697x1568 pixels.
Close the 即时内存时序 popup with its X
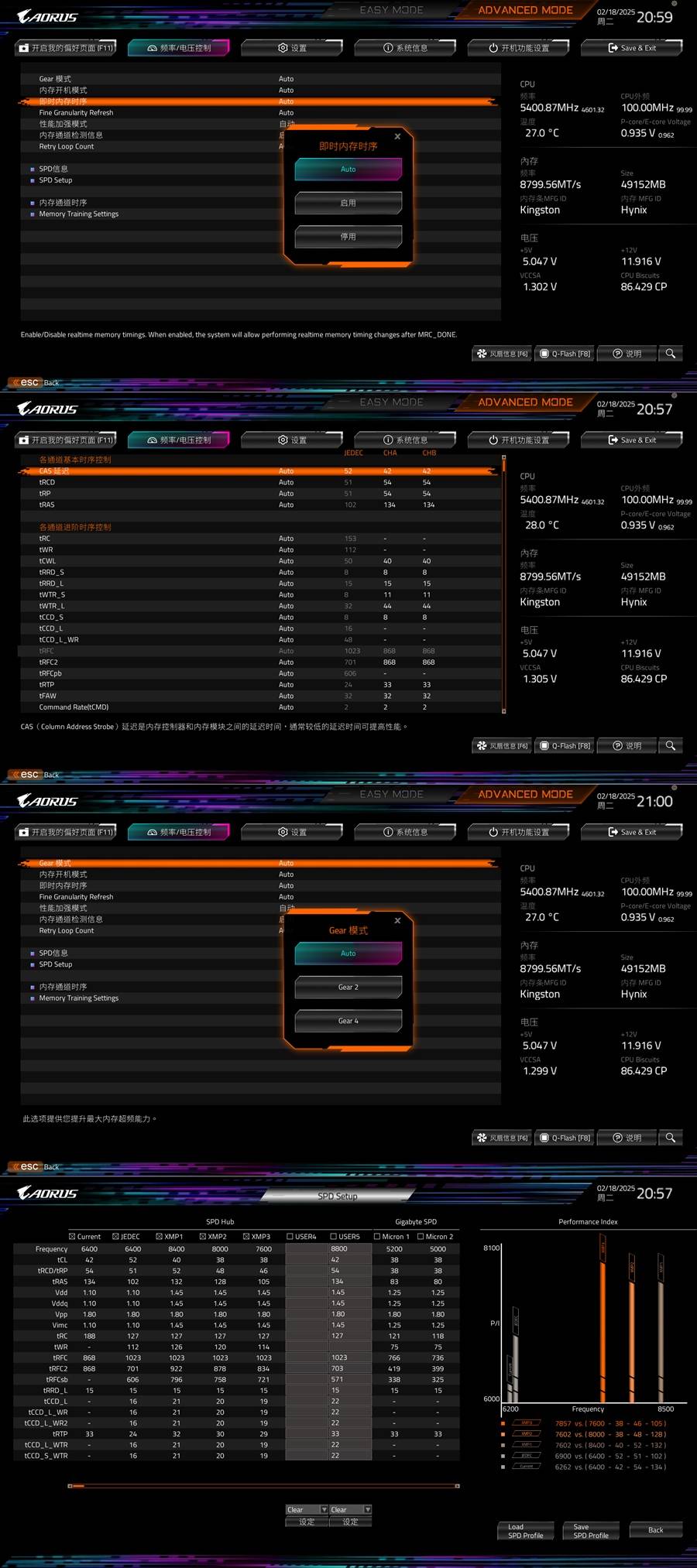point(397,137)
